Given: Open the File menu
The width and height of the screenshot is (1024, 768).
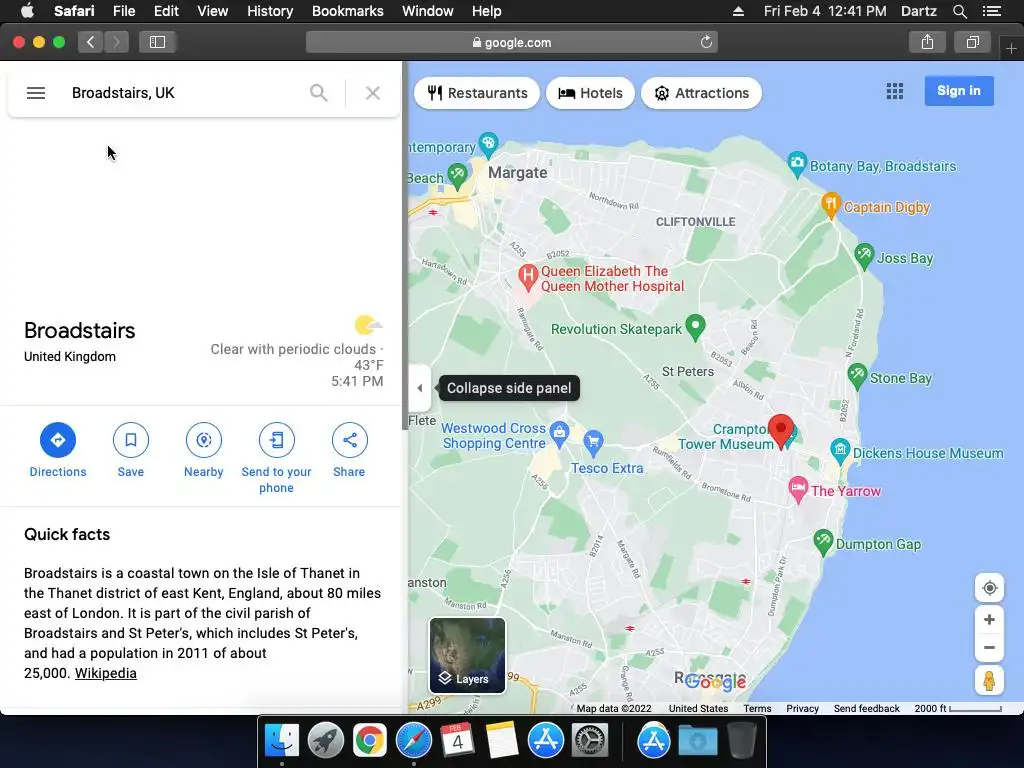Looking at the screenshot, I should pyautogui.click(x=123, y=11).
